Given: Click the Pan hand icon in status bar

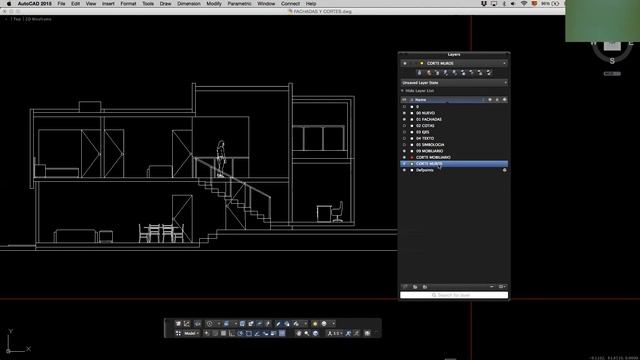Looking at the screenshot, I should (298, 333).
